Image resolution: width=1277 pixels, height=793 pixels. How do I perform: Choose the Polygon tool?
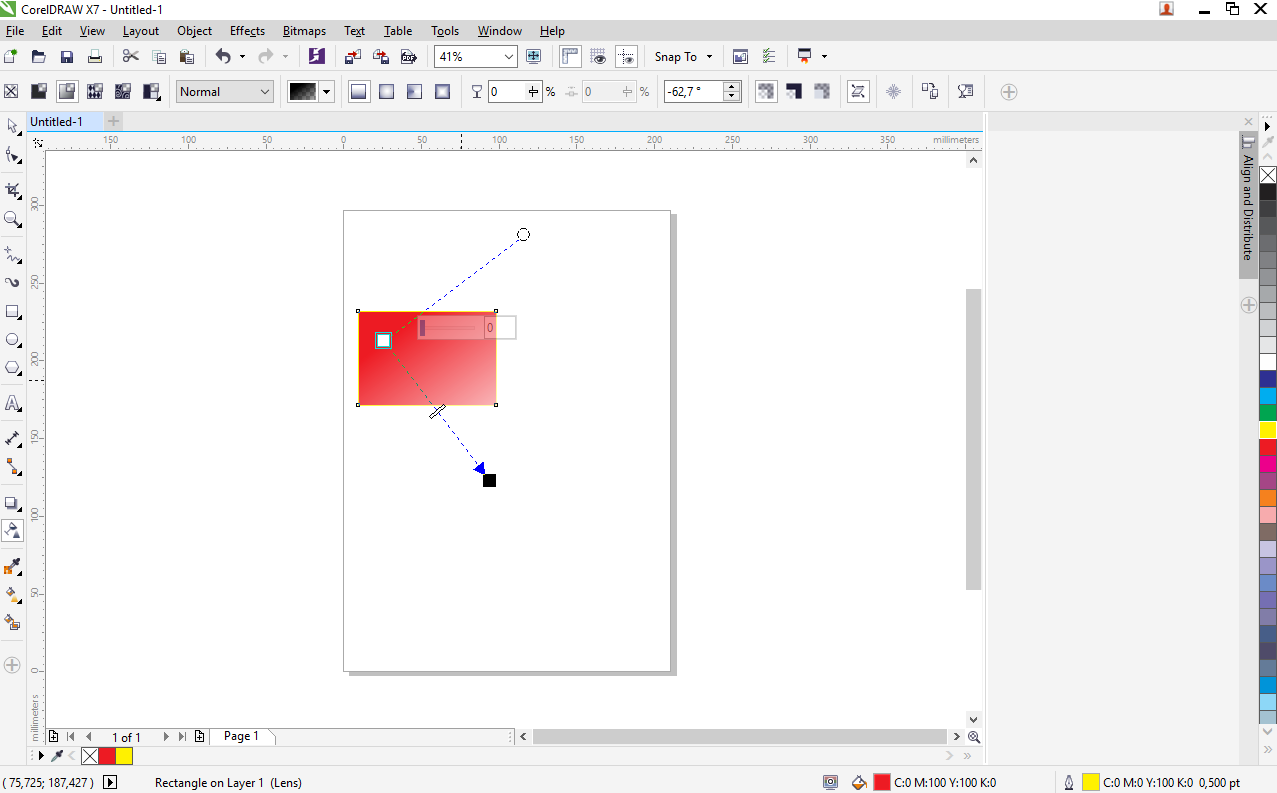(x=12, y=368)
